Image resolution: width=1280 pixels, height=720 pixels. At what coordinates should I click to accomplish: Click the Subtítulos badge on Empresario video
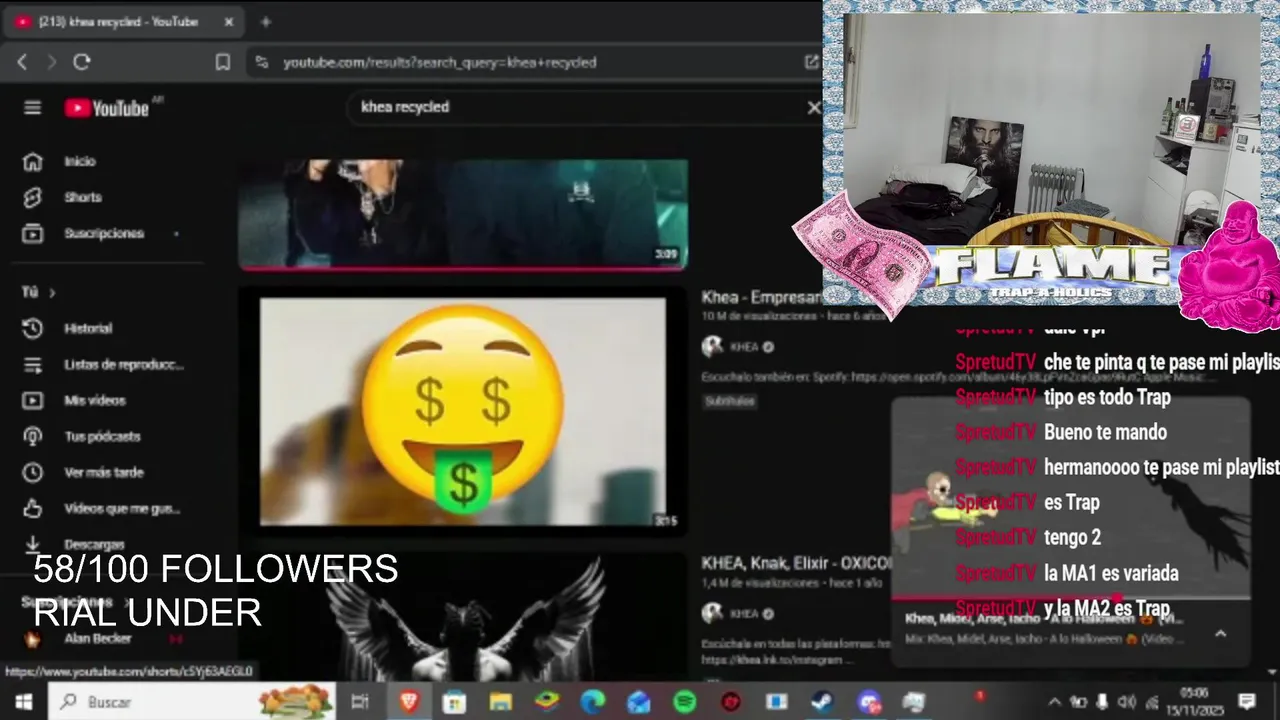point(729,401)
